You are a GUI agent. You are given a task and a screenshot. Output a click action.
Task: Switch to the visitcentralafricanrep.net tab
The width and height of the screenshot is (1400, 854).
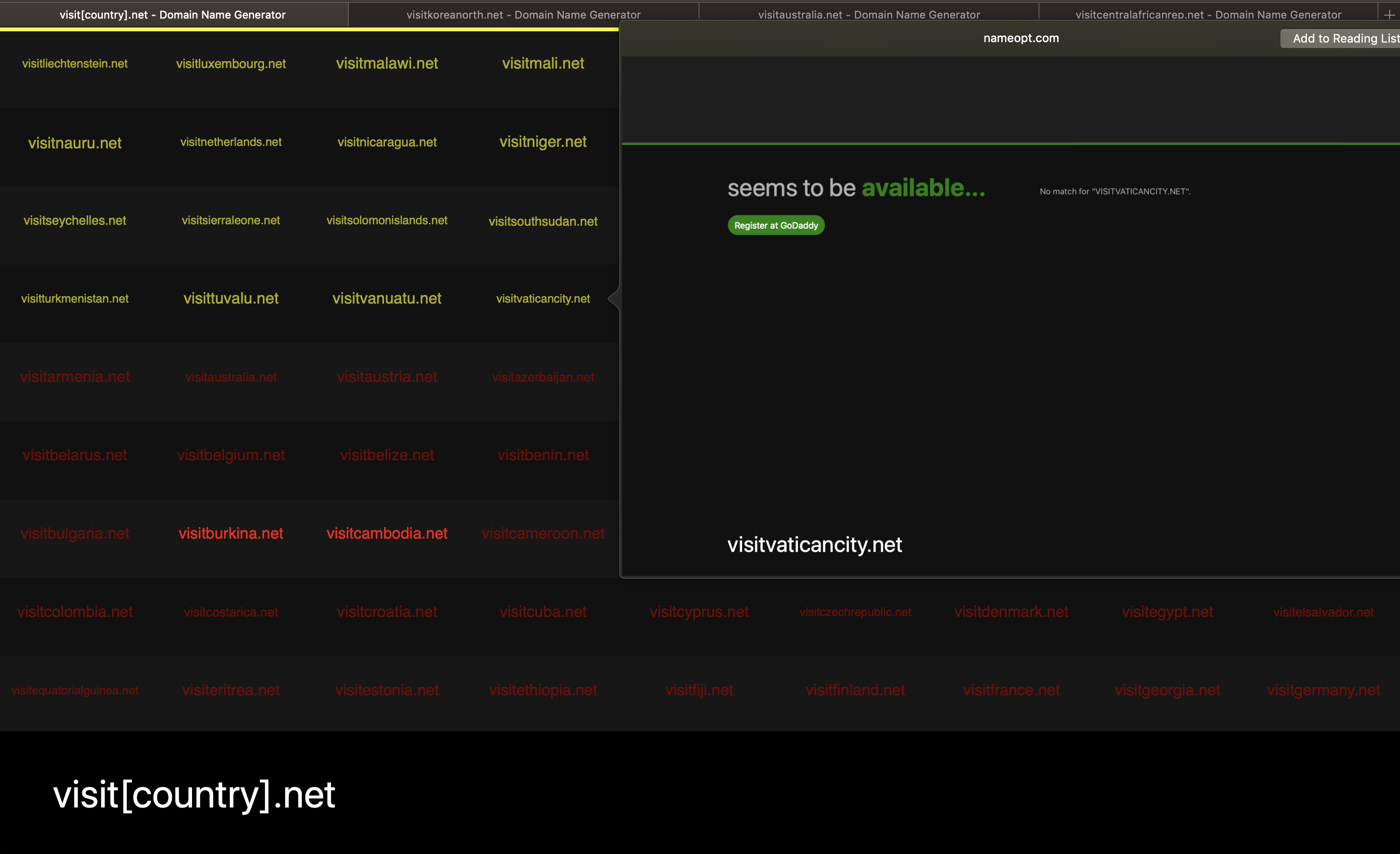coord(1208,14)
